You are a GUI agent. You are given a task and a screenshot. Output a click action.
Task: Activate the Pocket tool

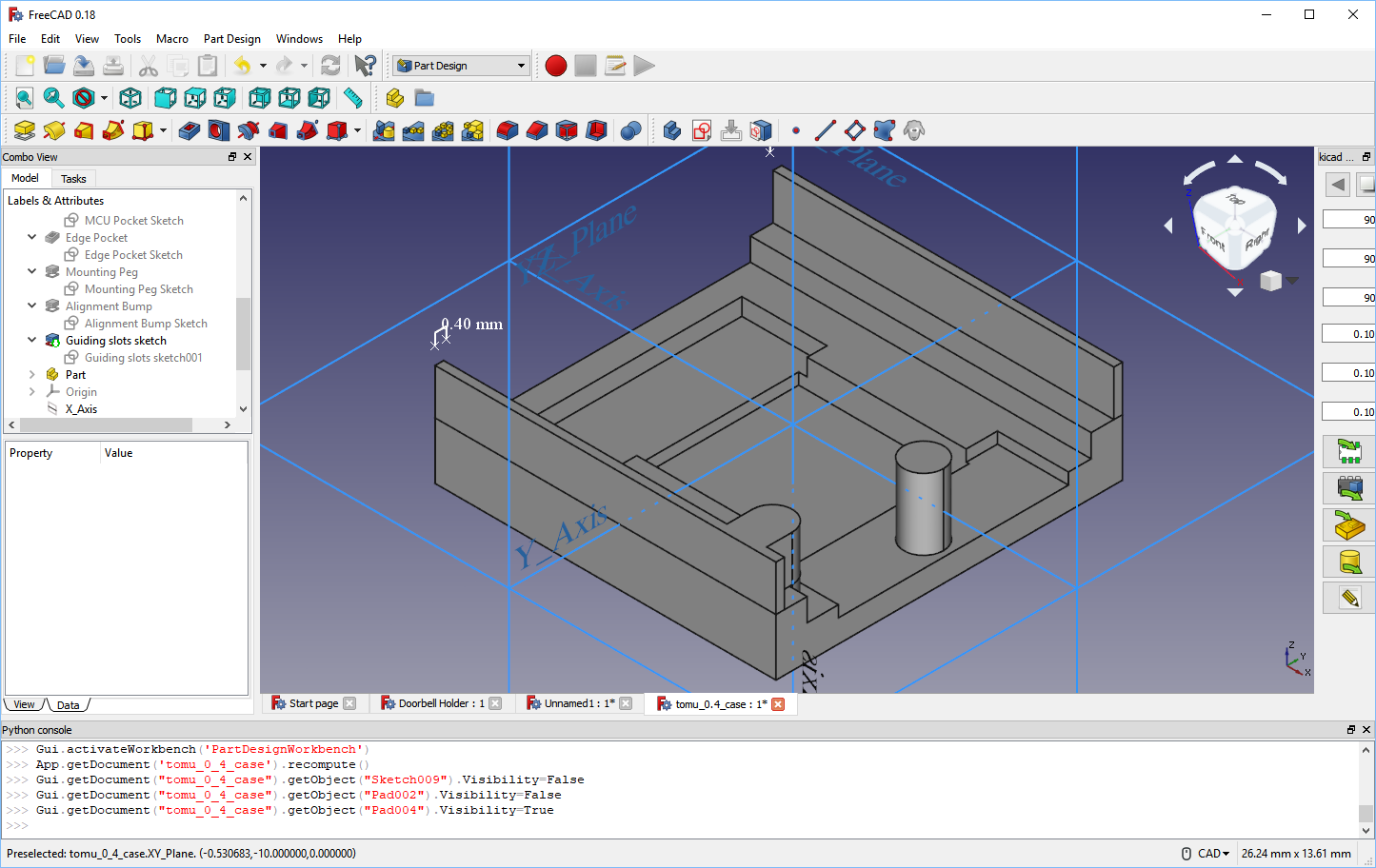[188, 130]
